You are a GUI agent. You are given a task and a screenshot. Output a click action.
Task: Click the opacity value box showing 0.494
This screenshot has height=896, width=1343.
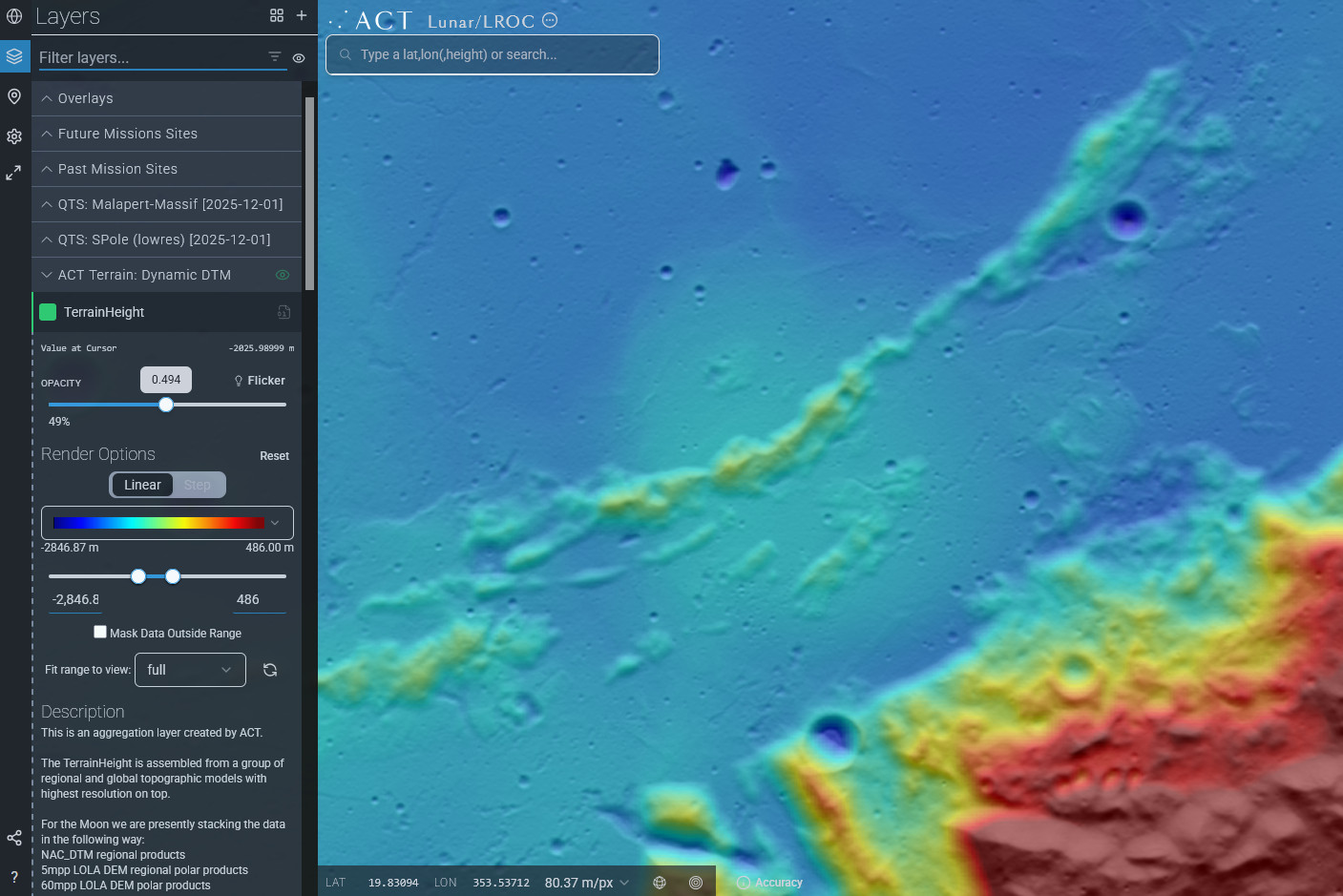(166, 380)
